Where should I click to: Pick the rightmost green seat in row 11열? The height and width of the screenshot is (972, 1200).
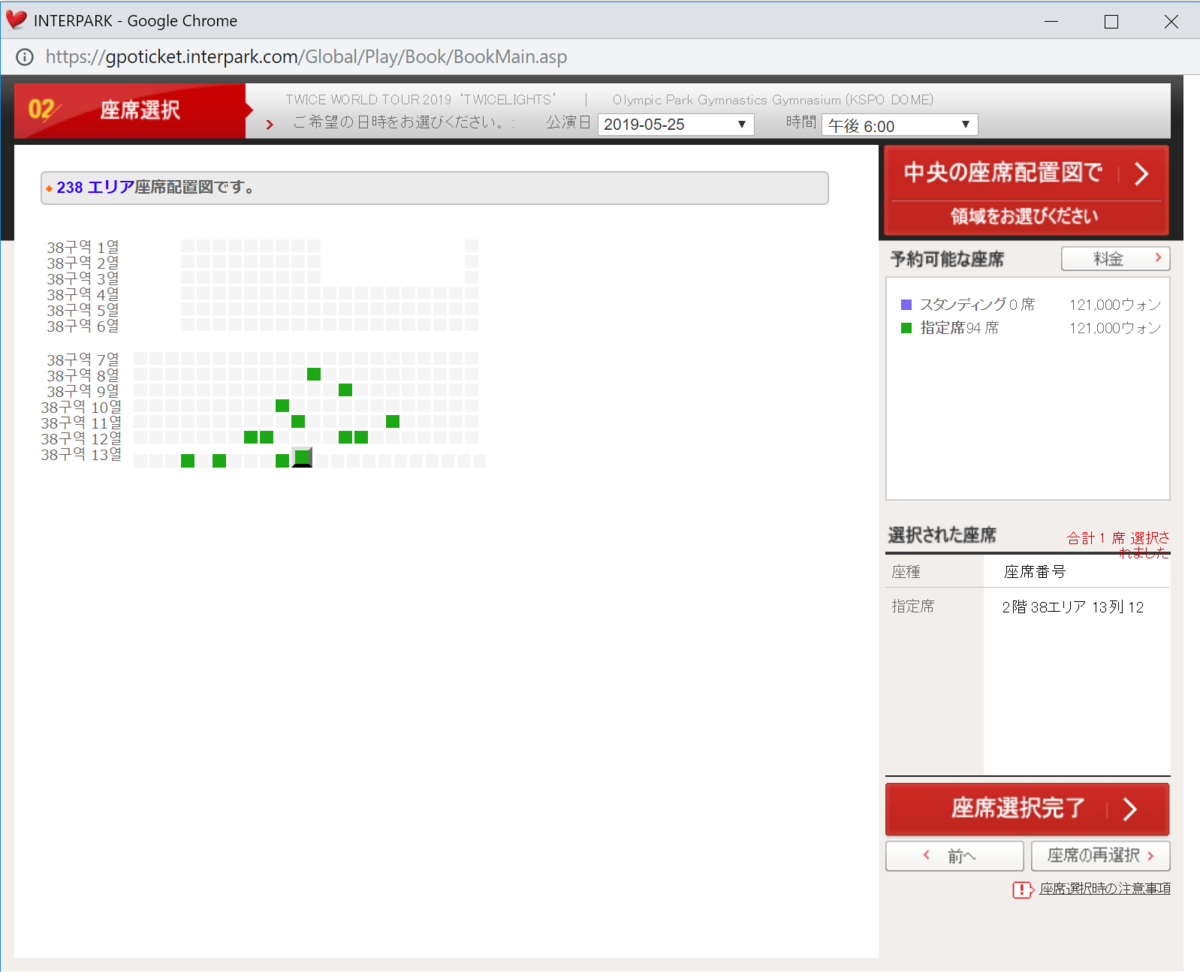click(393, 422)
